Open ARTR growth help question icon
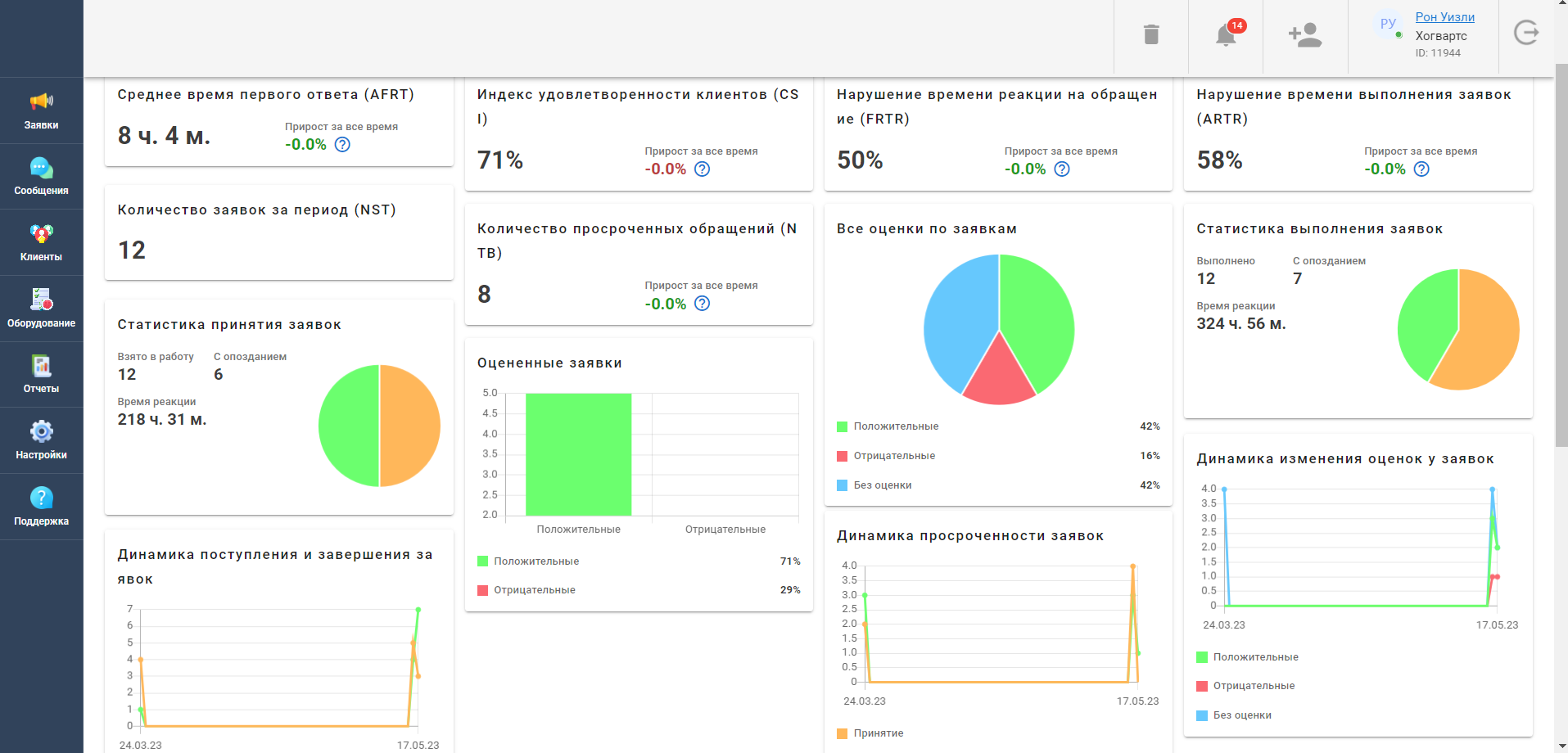 1421,169
